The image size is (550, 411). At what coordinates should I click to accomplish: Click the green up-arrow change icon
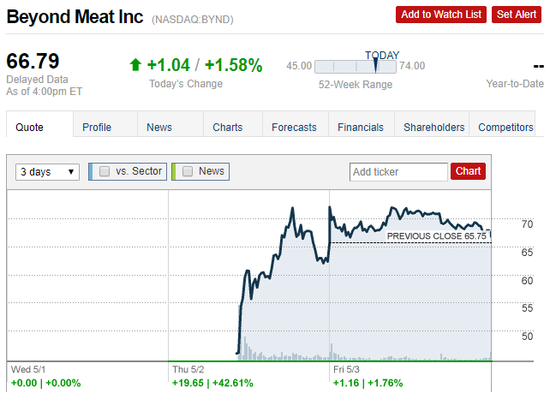(x=135, y=65)
